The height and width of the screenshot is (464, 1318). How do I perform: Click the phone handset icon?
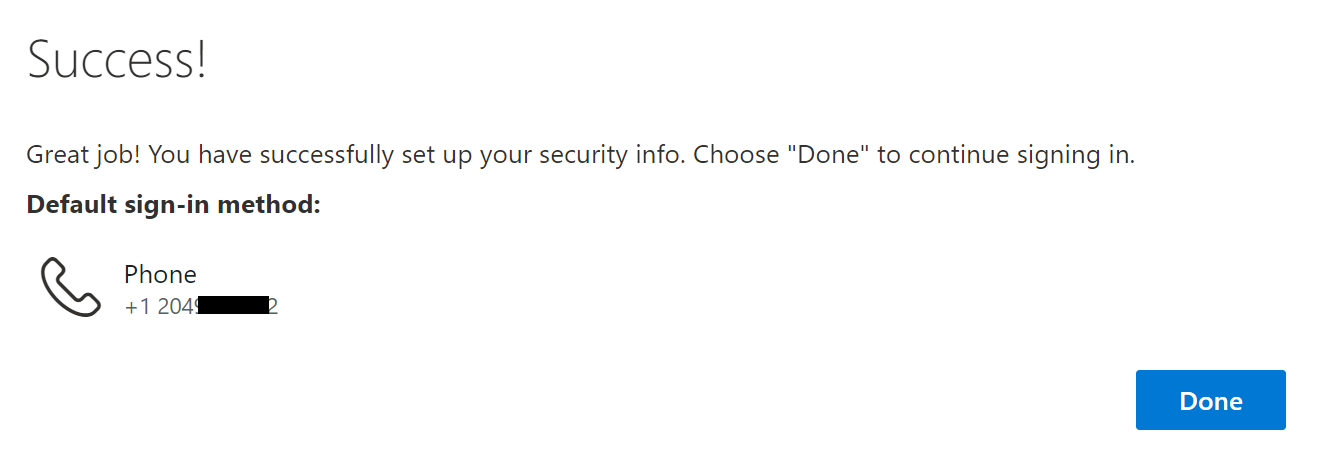coord(70,287)
